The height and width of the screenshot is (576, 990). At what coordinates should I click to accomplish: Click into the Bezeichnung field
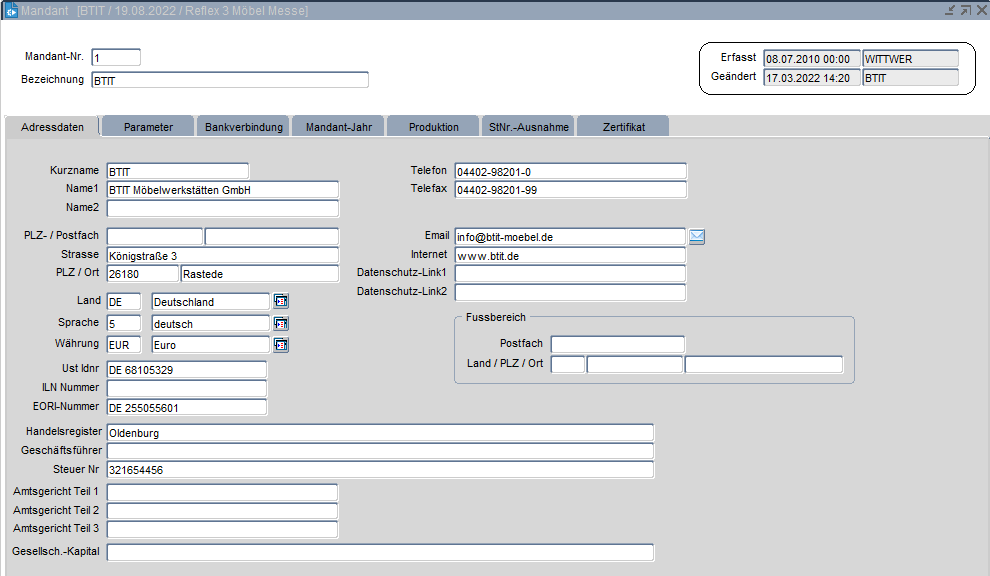pos(229,81)
